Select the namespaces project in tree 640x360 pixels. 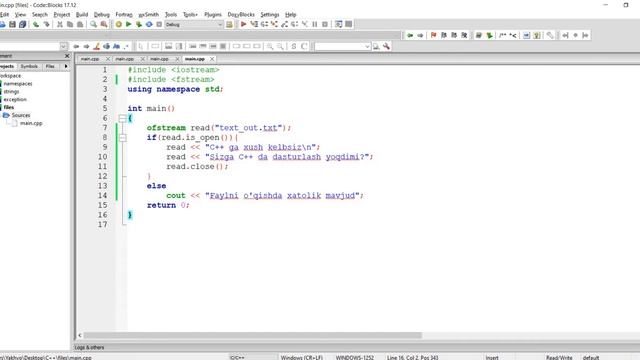[x=18, y=84]
